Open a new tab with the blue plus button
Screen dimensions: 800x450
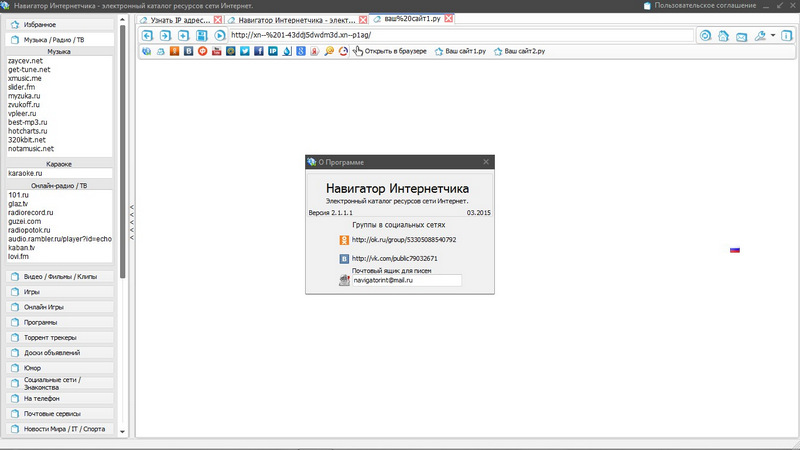pyautogui.click(x=183, y=35)
